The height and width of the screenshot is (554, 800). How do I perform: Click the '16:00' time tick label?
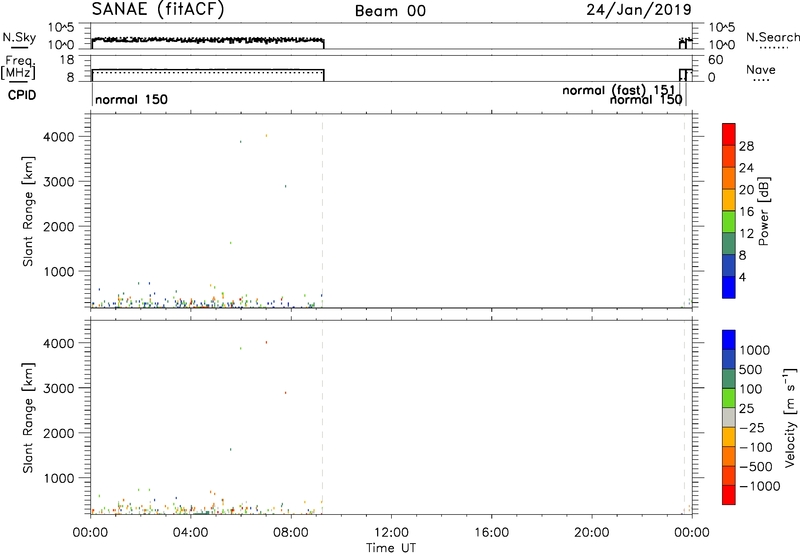click(491, 533)
